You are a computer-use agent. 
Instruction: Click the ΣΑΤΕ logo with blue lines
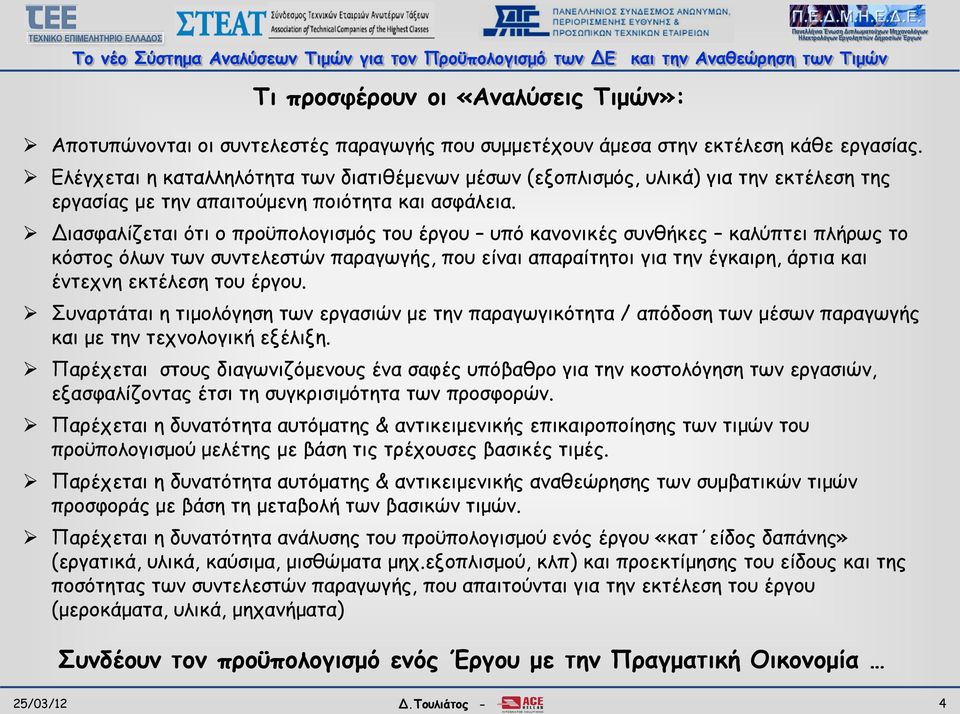point(515,21)
